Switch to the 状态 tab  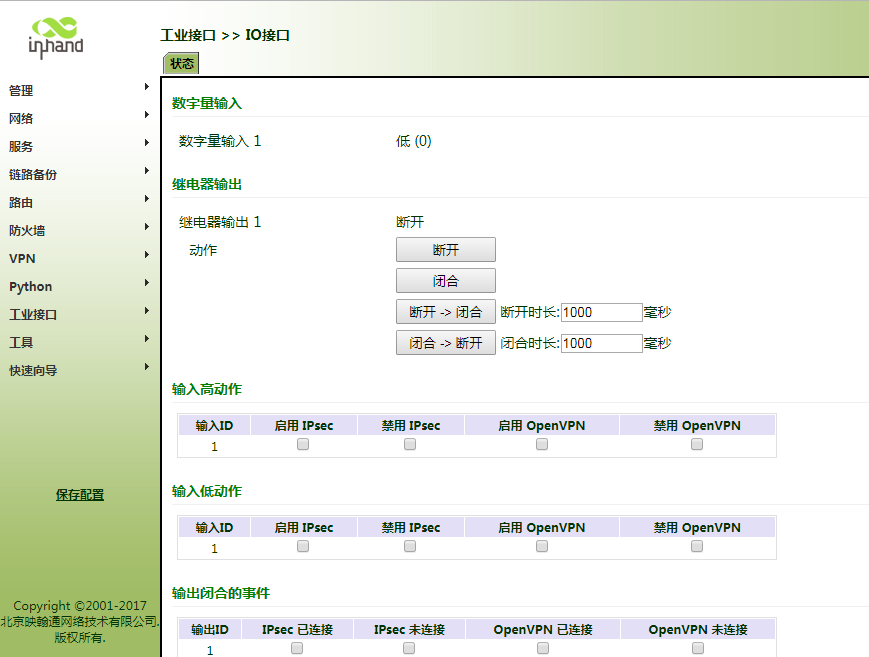click(x=182, y=63)
